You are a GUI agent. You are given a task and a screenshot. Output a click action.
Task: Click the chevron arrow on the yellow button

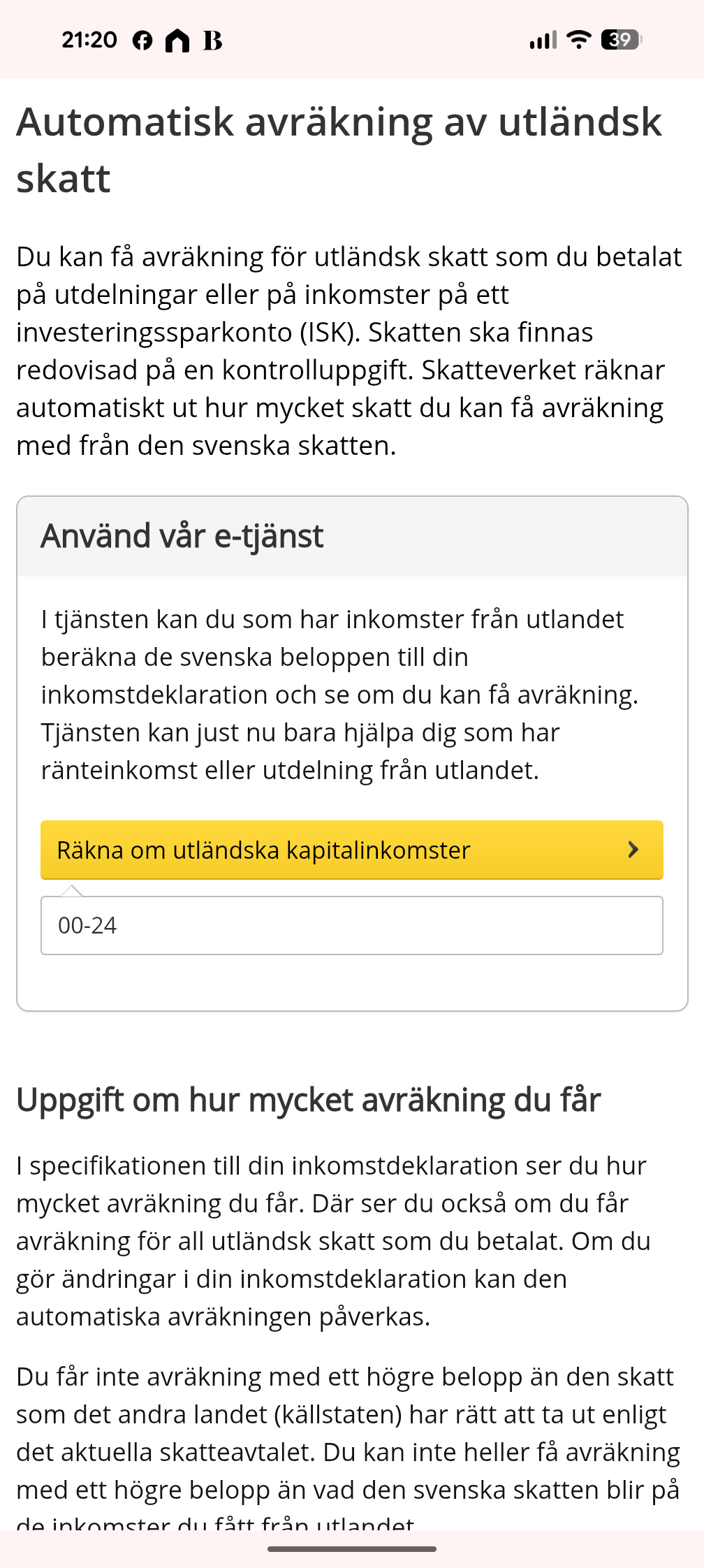coord(633,850)
